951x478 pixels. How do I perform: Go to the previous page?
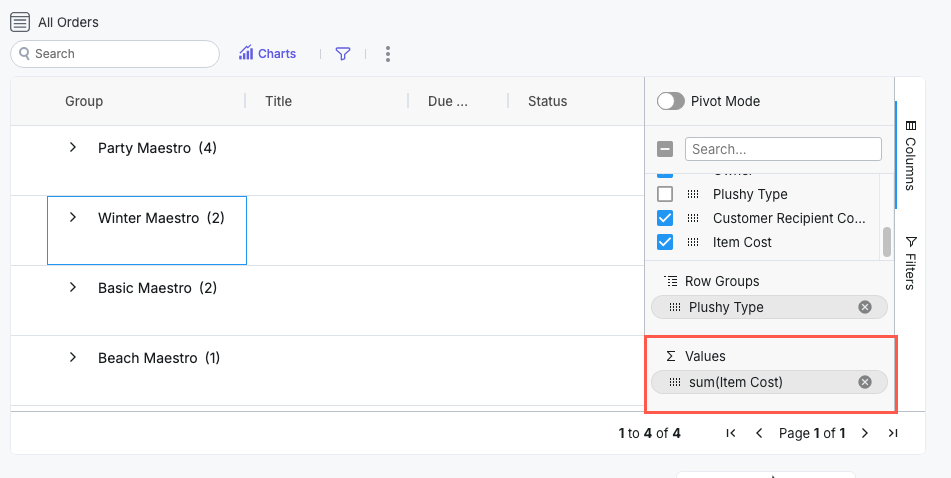(759, 433)
